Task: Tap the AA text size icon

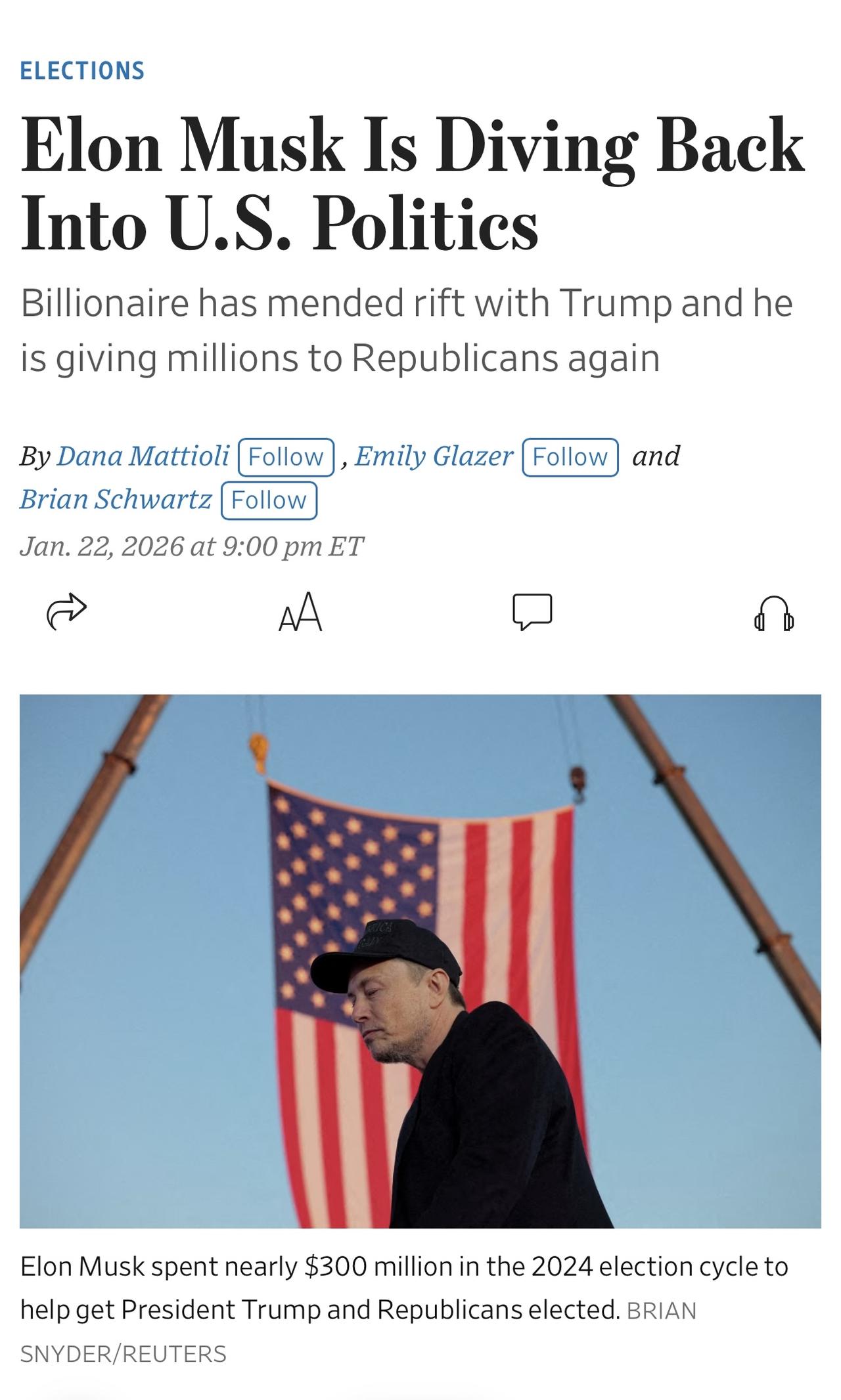Action: tap(300, 612)
